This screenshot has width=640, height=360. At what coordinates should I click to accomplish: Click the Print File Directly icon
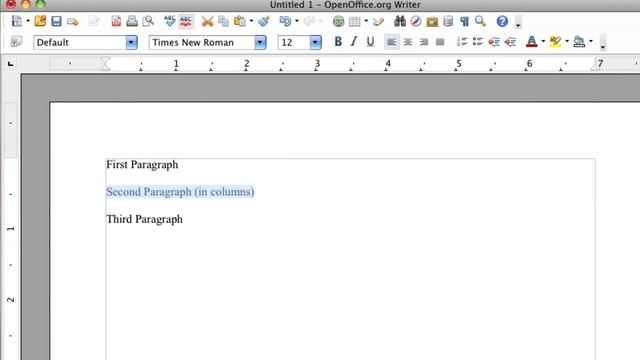(132, 21)
